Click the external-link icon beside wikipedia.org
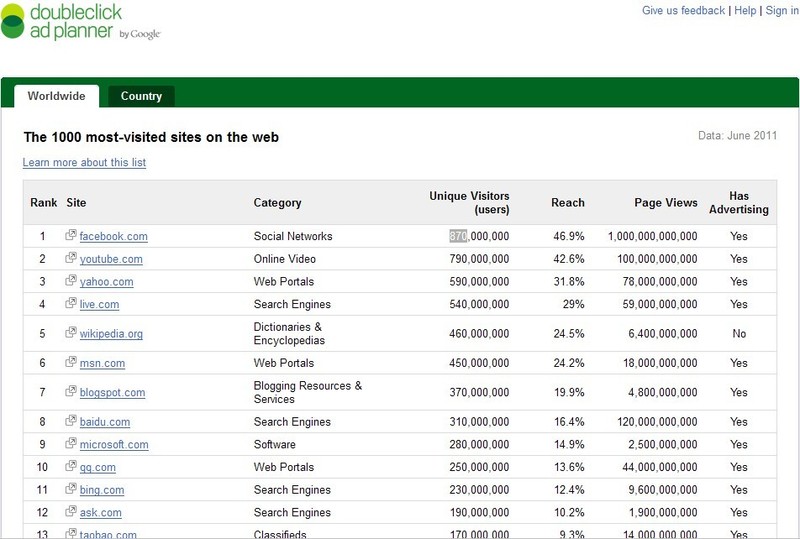 click(71, 334)
